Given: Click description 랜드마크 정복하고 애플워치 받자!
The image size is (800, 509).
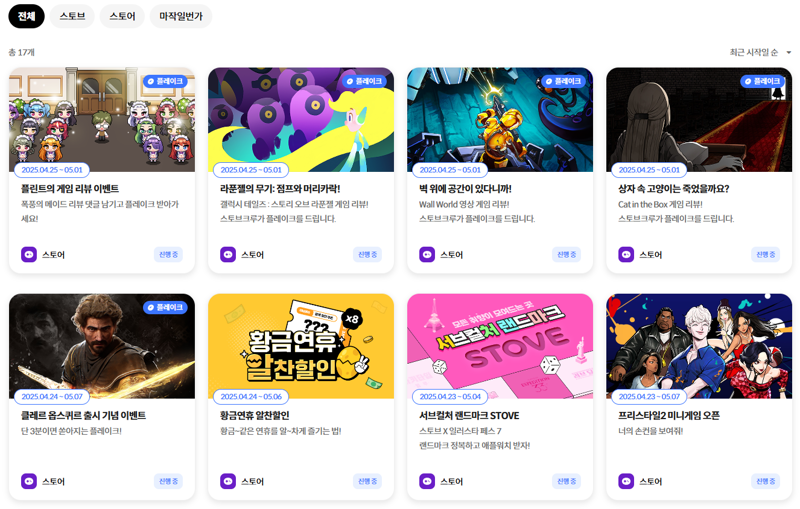Looking at the screenshot, I should pos(474,446).
